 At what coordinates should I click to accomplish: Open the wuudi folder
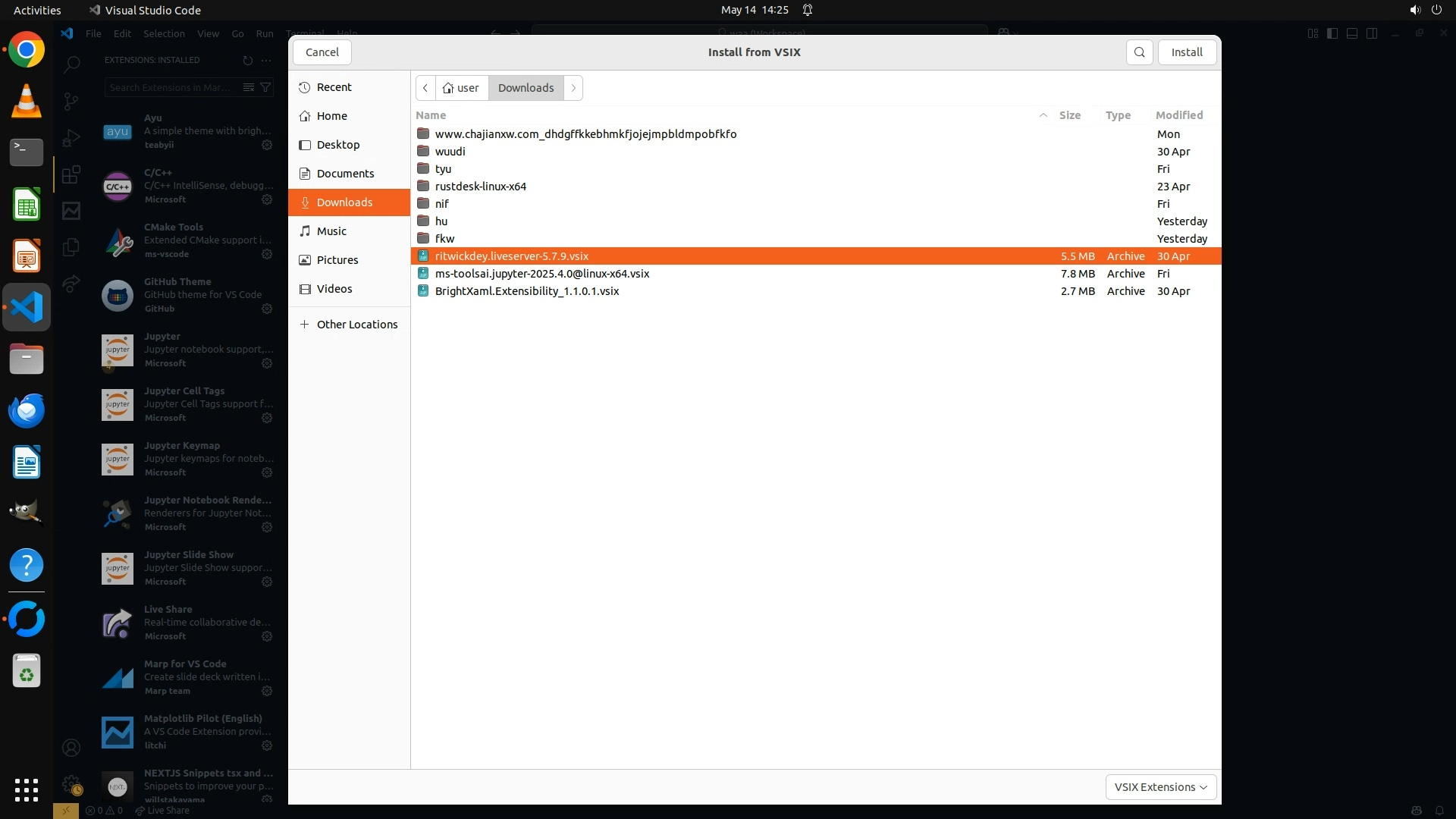point(450,152)
